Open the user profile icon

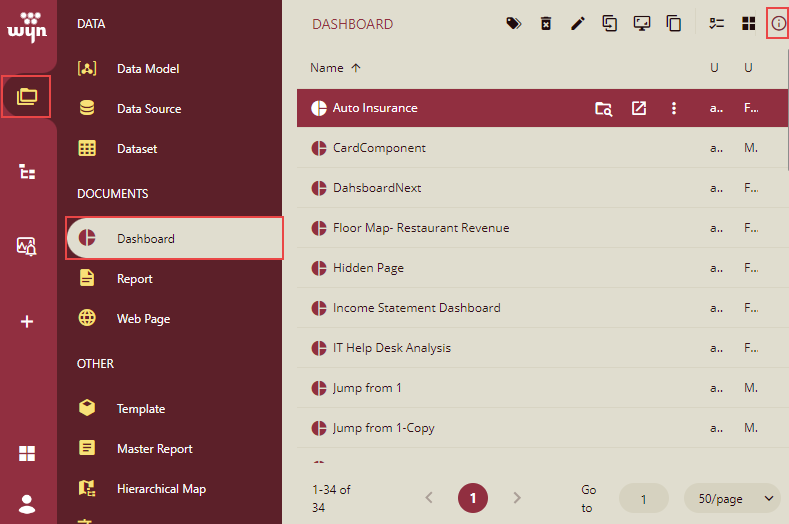coord(27,504)
